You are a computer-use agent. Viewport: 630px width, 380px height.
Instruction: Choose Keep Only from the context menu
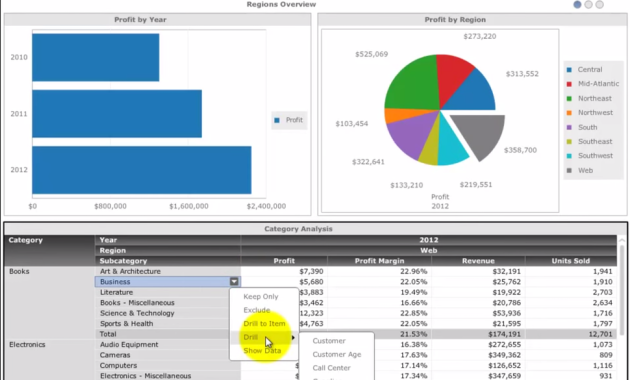tap(261, 296)
